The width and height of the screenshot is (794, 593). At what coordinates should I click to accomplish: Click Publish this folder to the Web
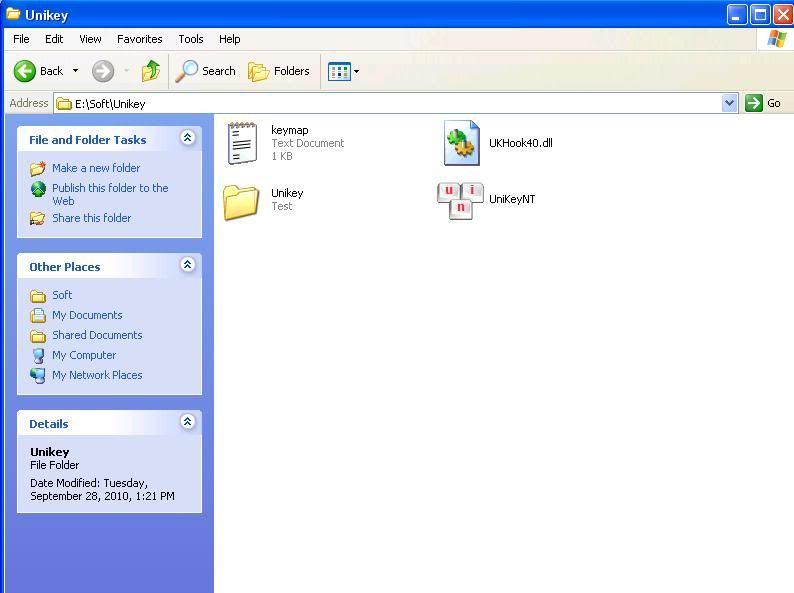(x=110, y=194)
